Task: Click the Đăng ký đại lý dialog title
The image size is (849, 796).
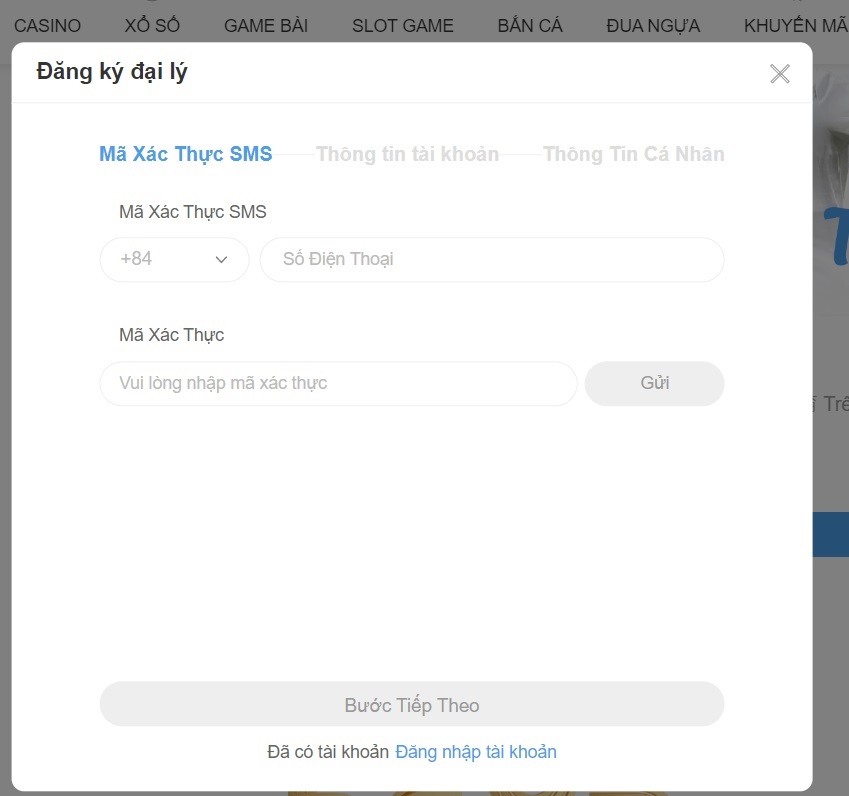Action: (x=112, y=72)
